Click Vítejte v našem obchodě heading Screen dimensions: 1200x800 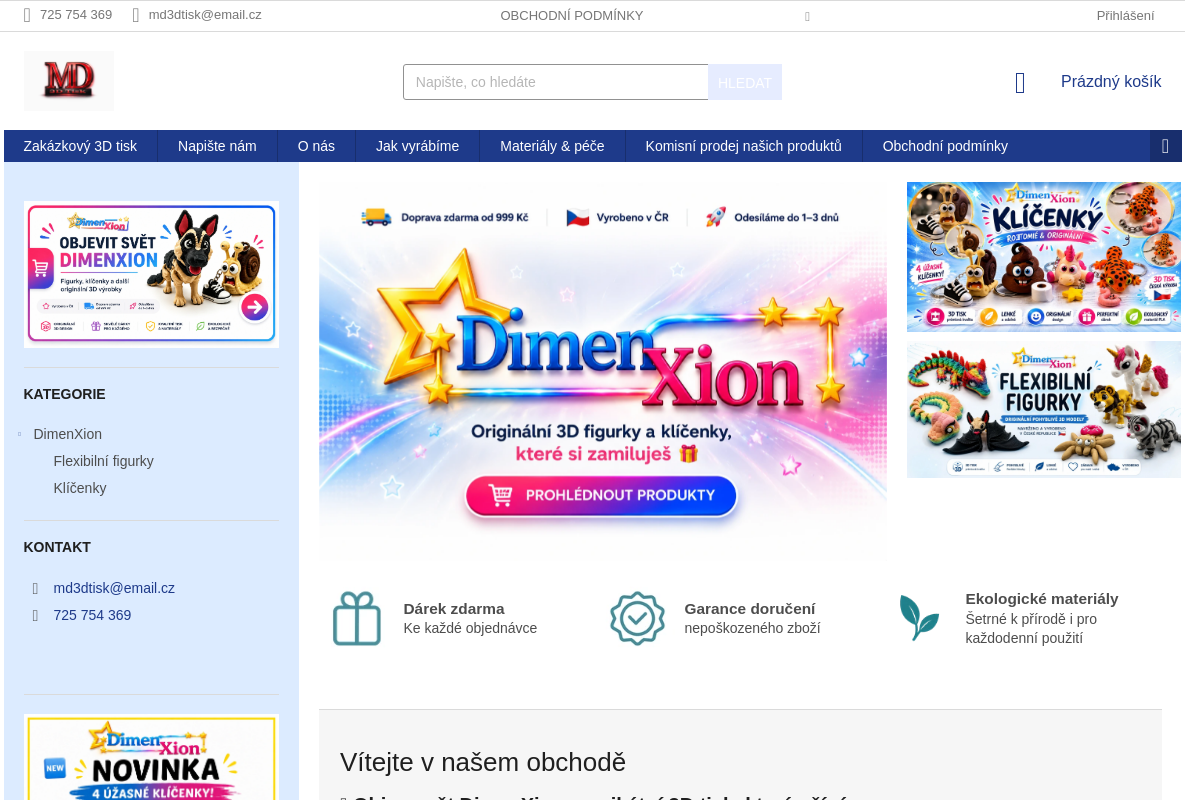pos(483,762)
